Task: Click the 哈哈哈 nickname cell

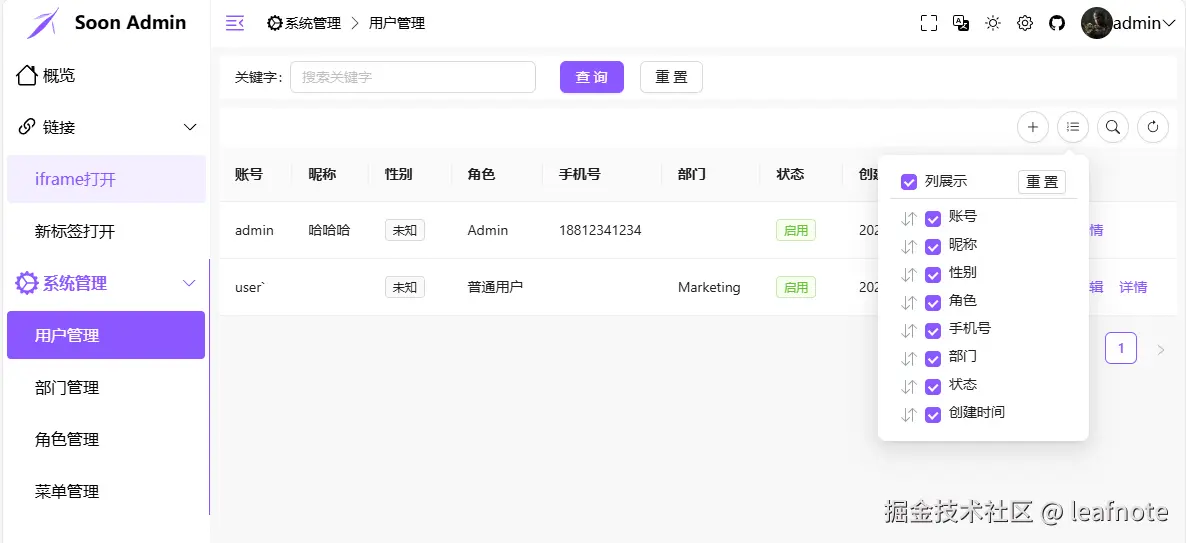Action: click(x=329, y=231)
